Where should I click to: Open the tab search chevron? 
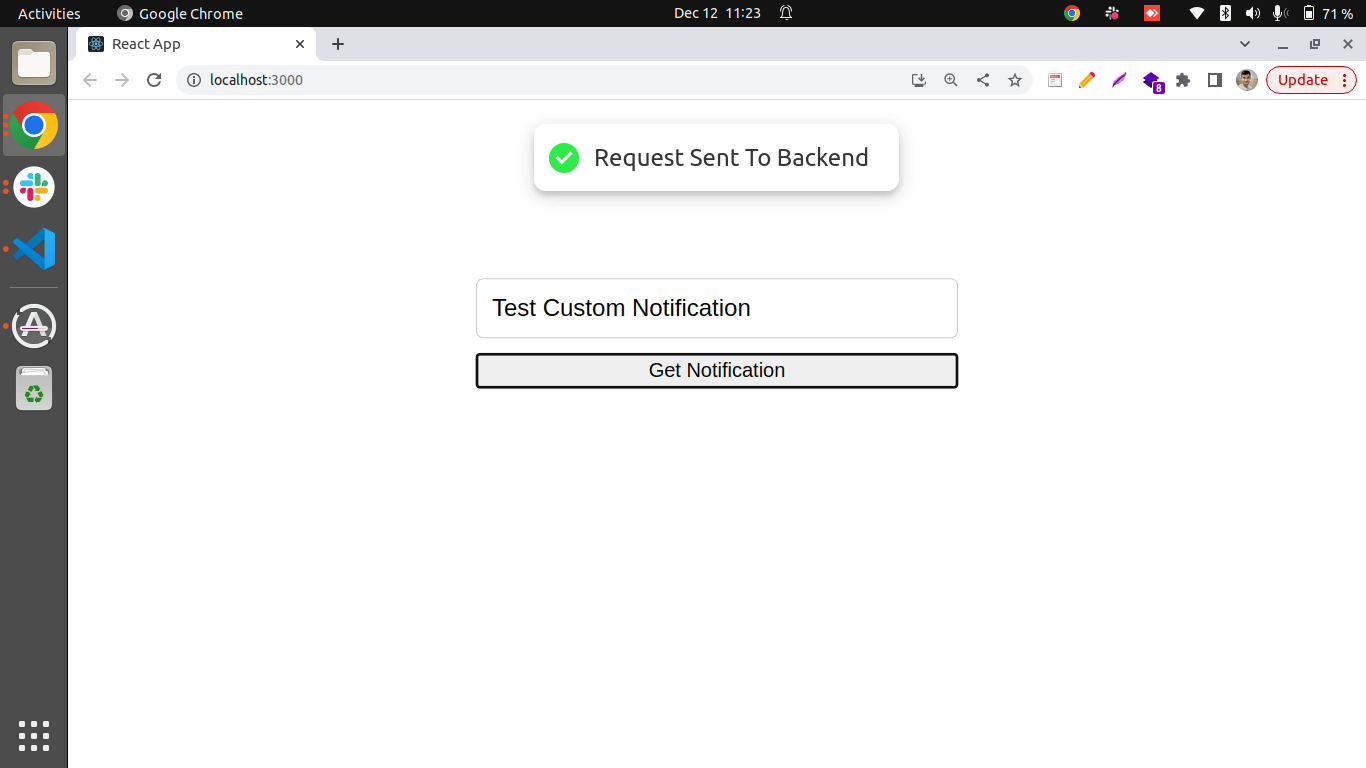click(x=1245, y=44)
